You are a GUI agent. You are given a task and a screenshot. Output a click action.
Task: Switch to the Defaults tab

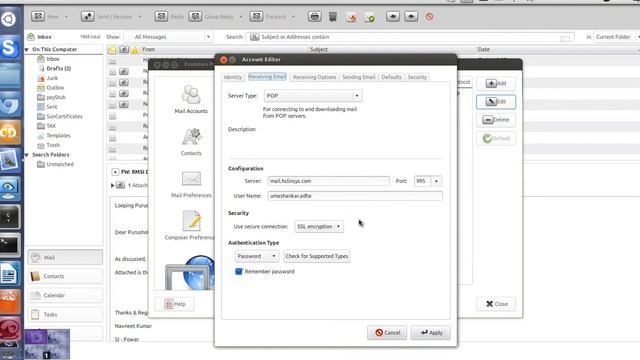pyautogui.click(x=391, y=77)
